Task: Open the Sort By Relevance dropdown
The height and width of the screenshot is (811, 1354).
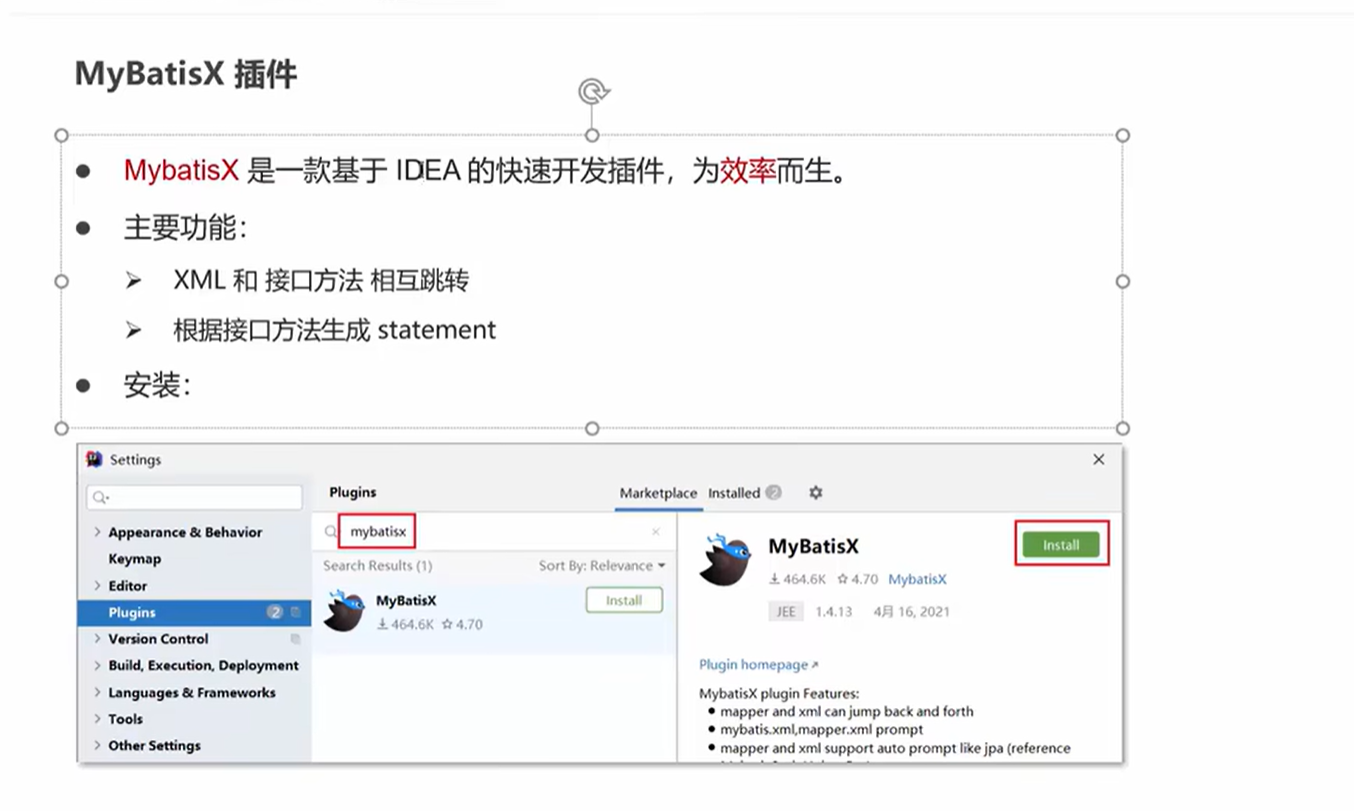Action: [x=601, y=566]
